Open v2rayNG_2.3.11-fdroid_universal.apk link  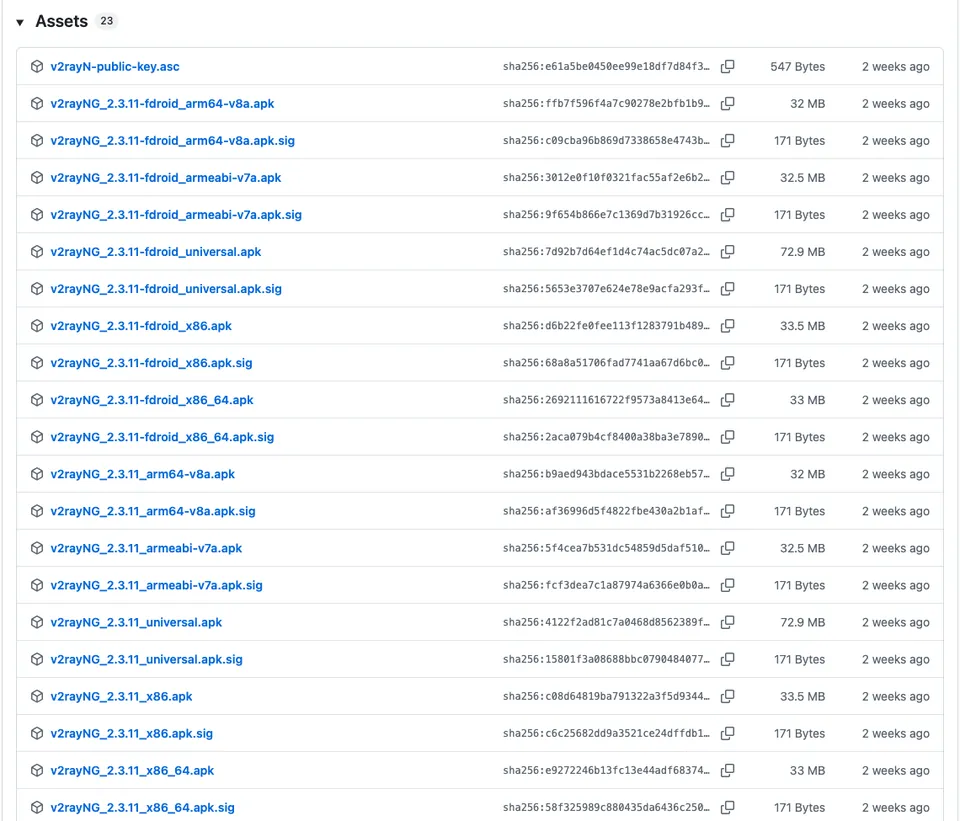click(x=156, y=252)
